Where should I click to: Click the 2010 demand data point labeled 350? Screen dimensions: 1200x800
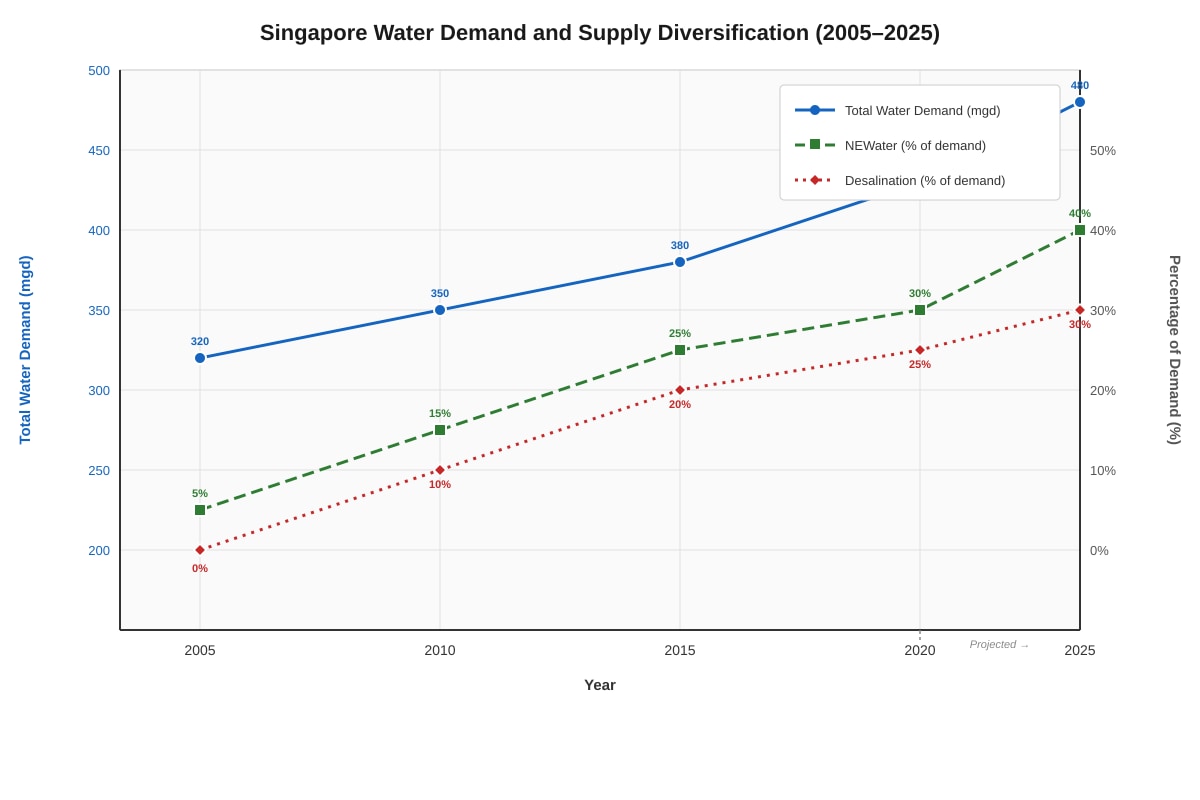tap(440, 310)
